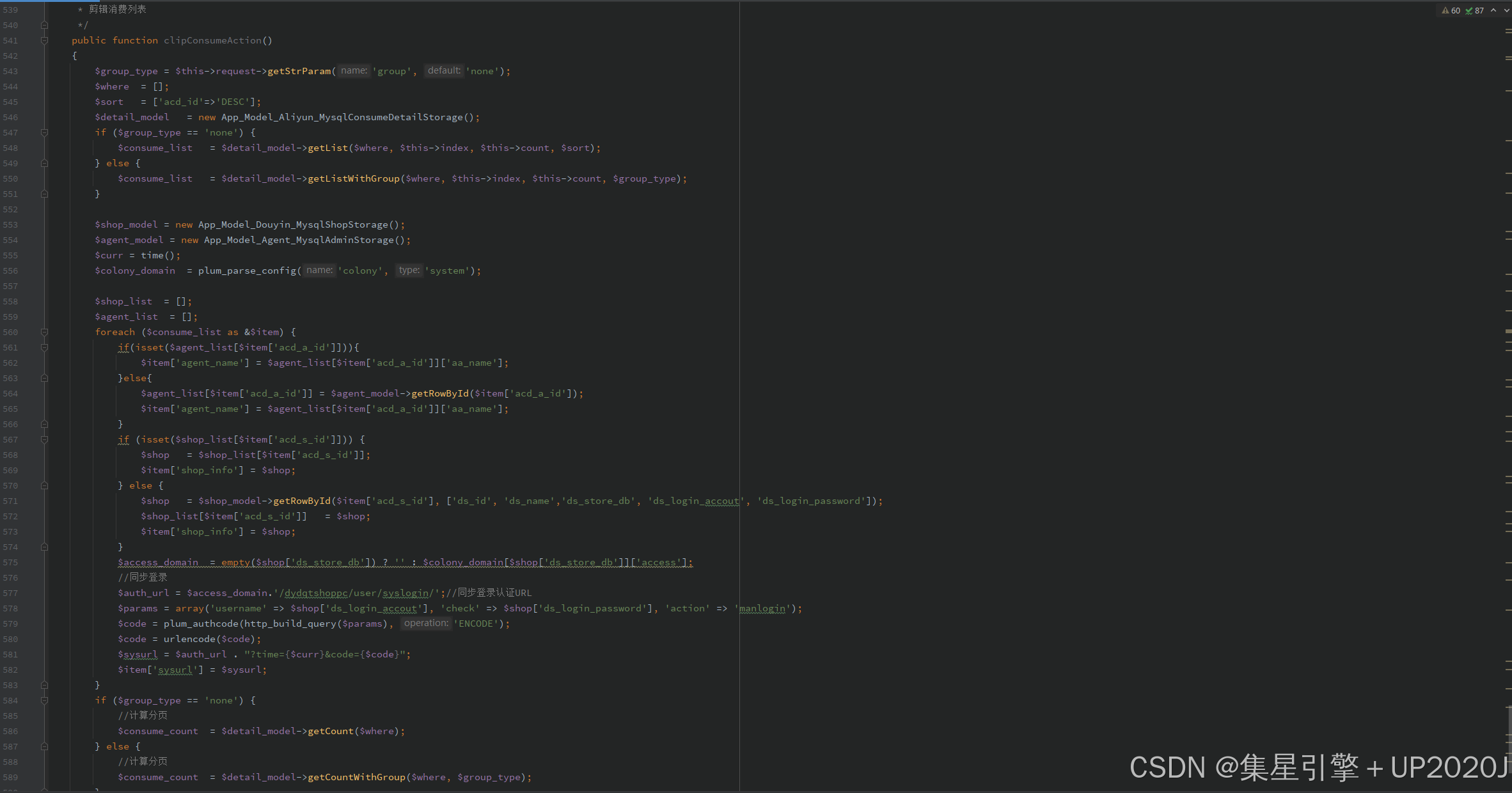Click the fold end marker at line 540

point(44,25)
